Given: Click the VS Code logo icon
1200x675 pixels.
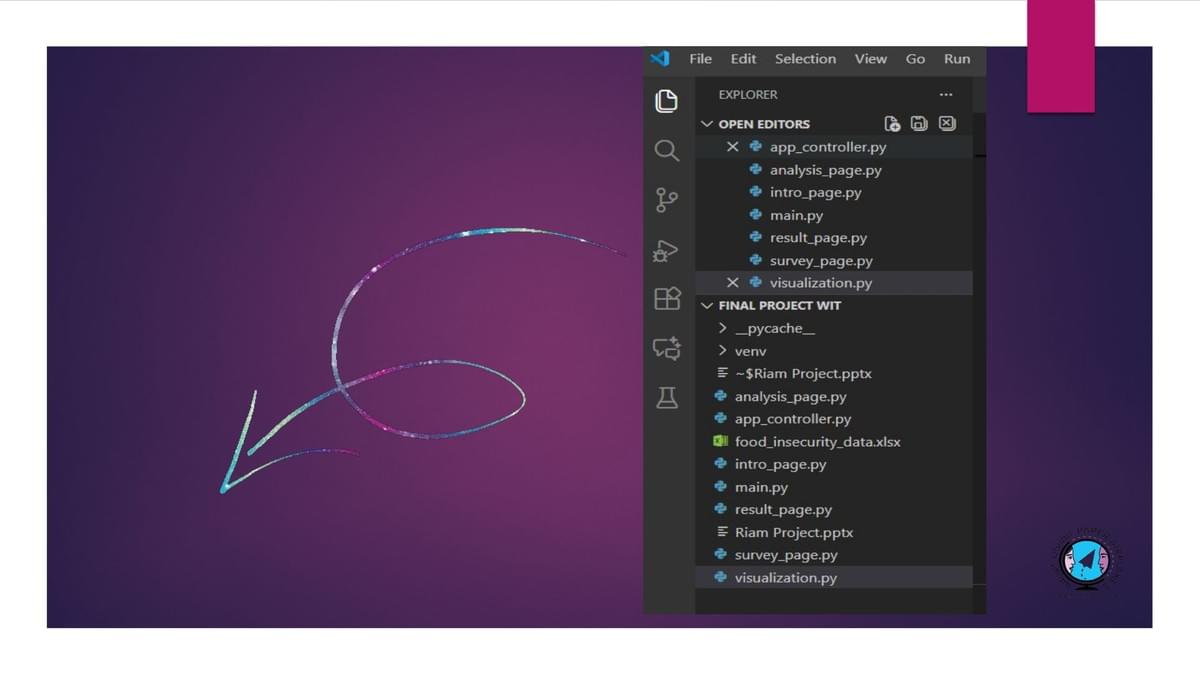Looking at the screenshot, I should pos(660,59).
